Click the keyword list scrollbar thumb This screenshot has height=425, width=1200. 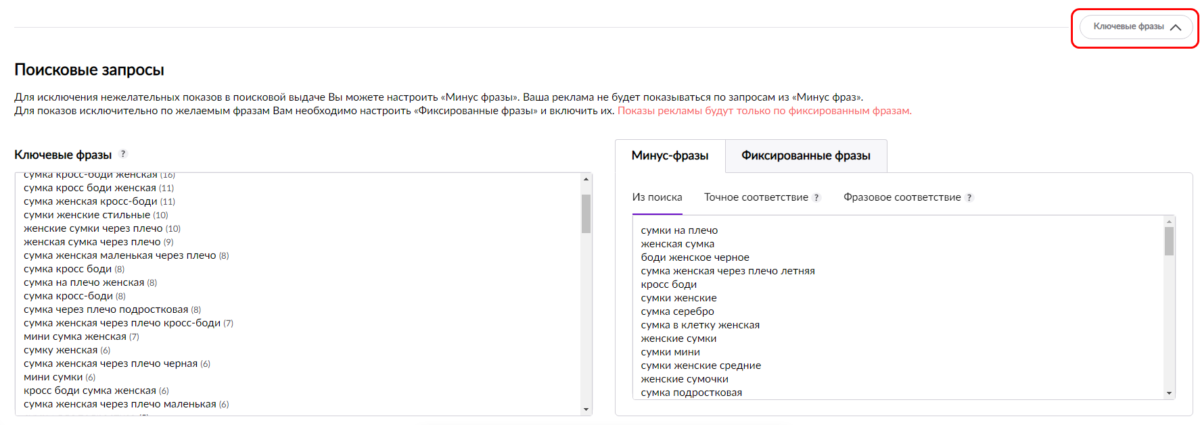pyautogui.click(x=586, y=212)
